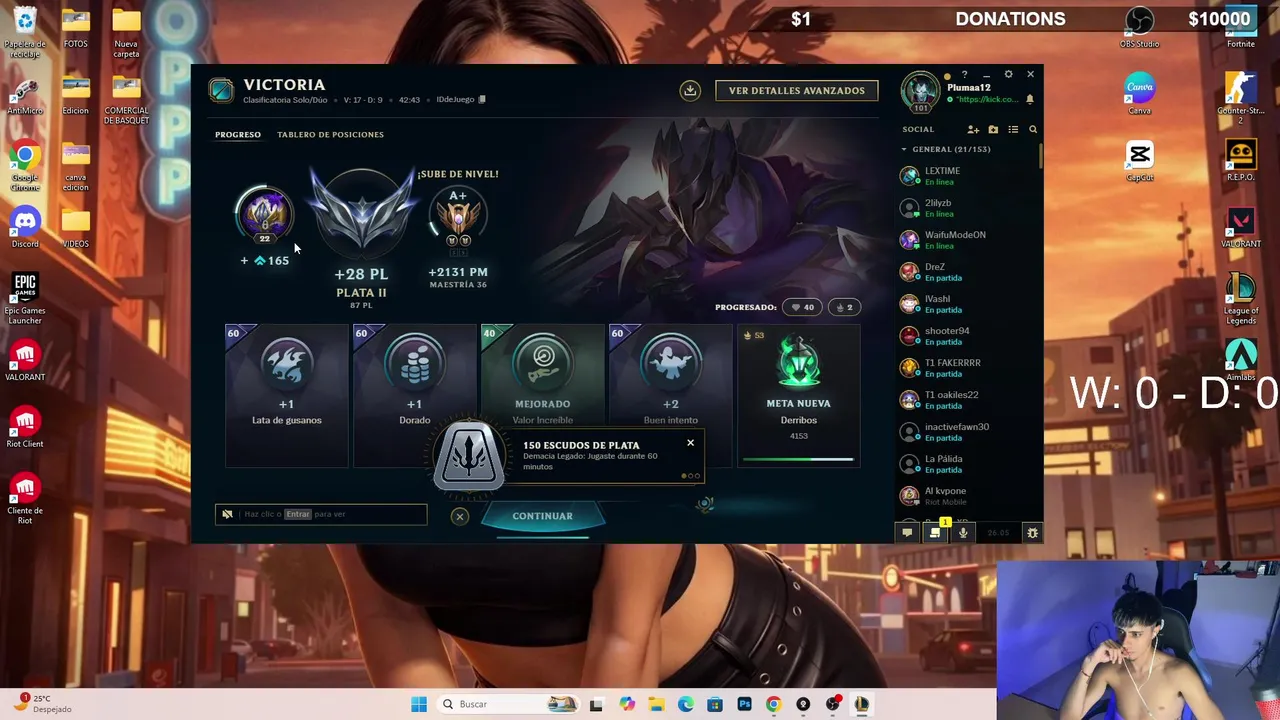The width and height of the screenshot is (1280, 720).
Task: Open Aimlabs desktop shortcut
Action: coord(1241,360)
